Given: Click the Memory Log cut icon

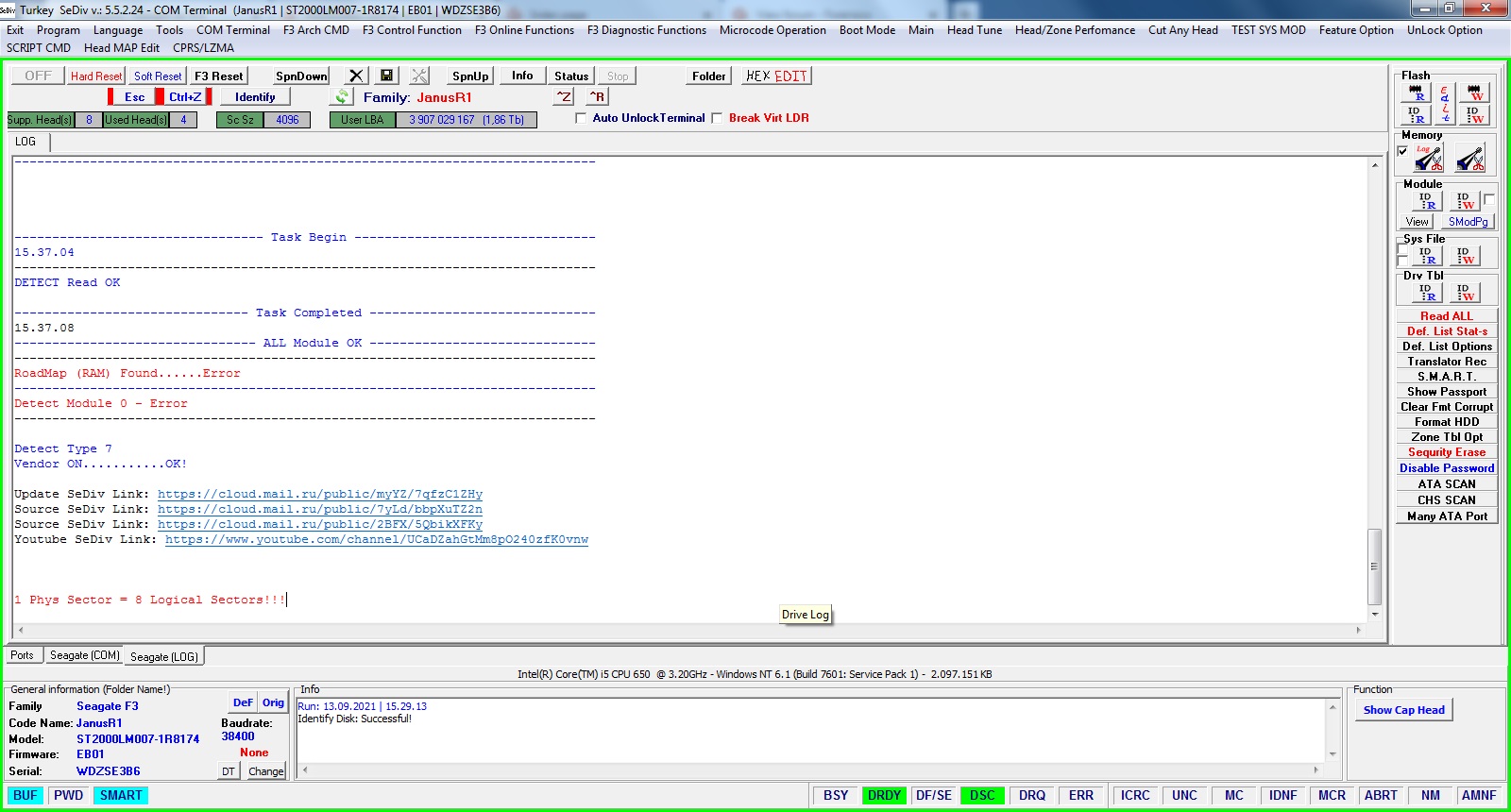Looking at the screenshot, I should point(1428,158).
